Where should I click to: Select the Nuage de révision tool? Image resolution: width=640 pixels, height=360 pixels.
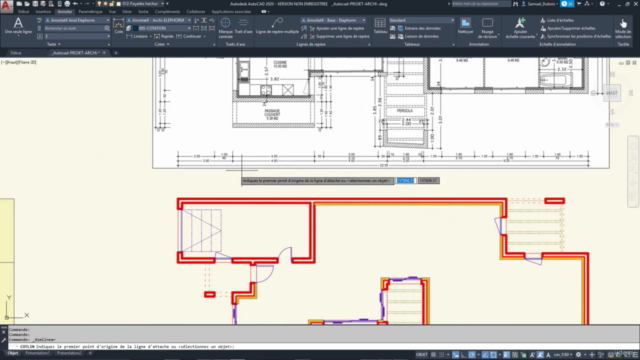[x=487, y=28]
